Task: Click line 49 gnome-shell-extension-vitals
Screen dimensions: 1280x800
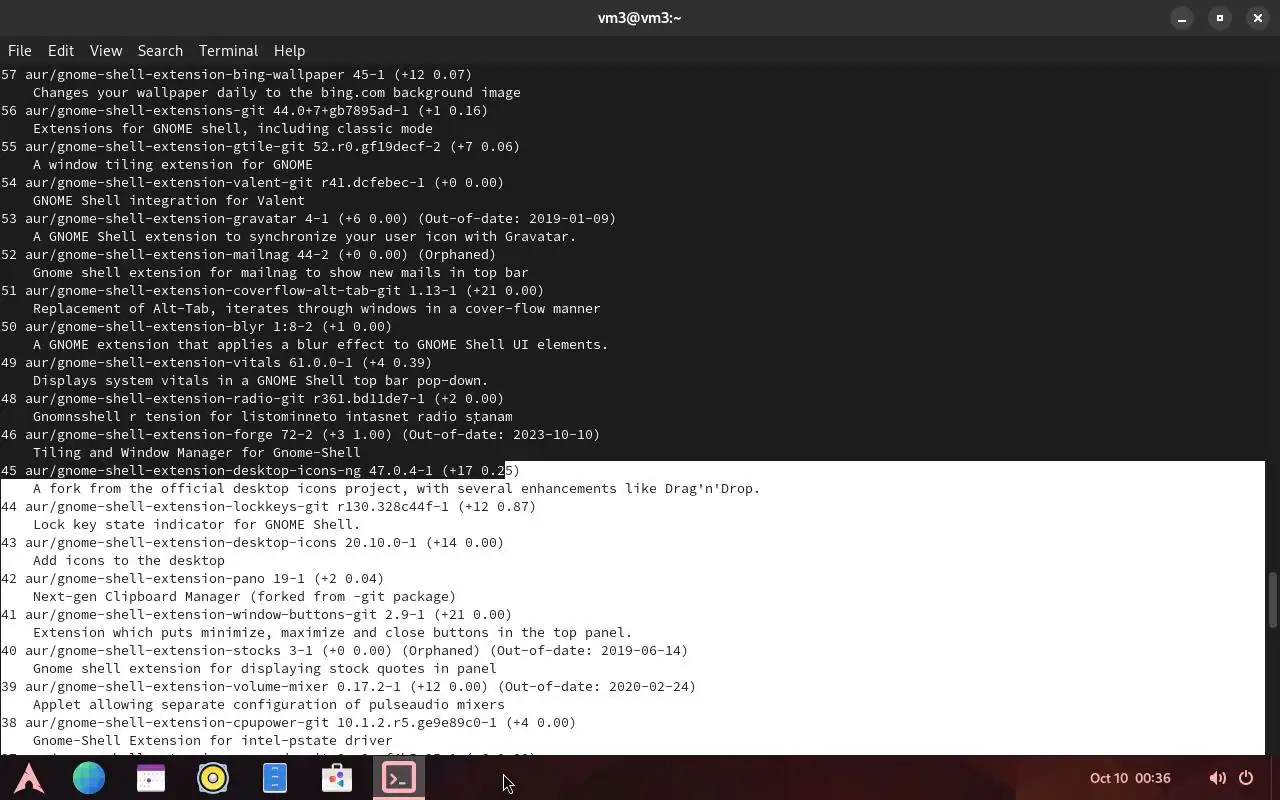Action: pyautogui.click(x=216, y=363)
